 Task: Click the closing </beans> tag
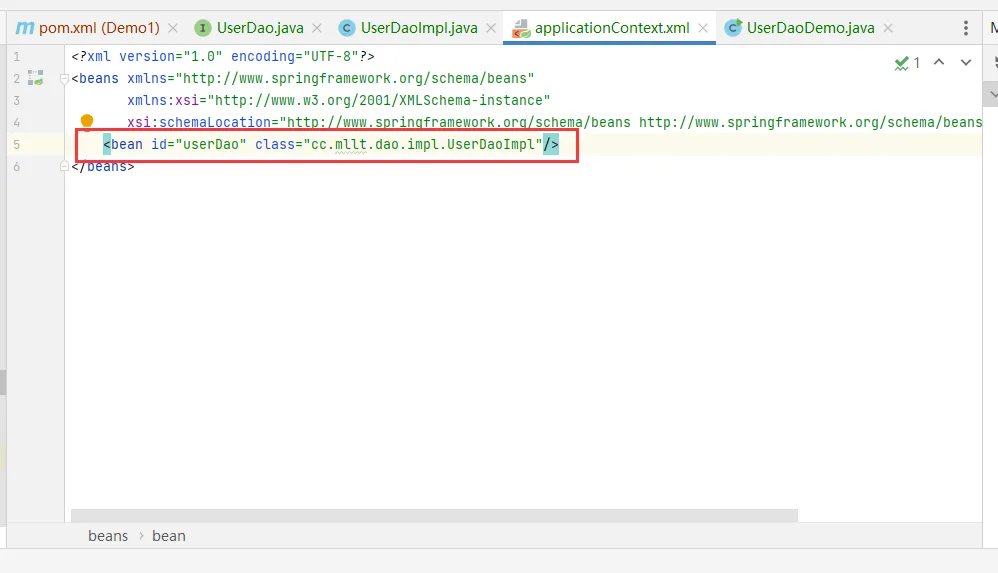pyautogui.click(x=103, y=167)
